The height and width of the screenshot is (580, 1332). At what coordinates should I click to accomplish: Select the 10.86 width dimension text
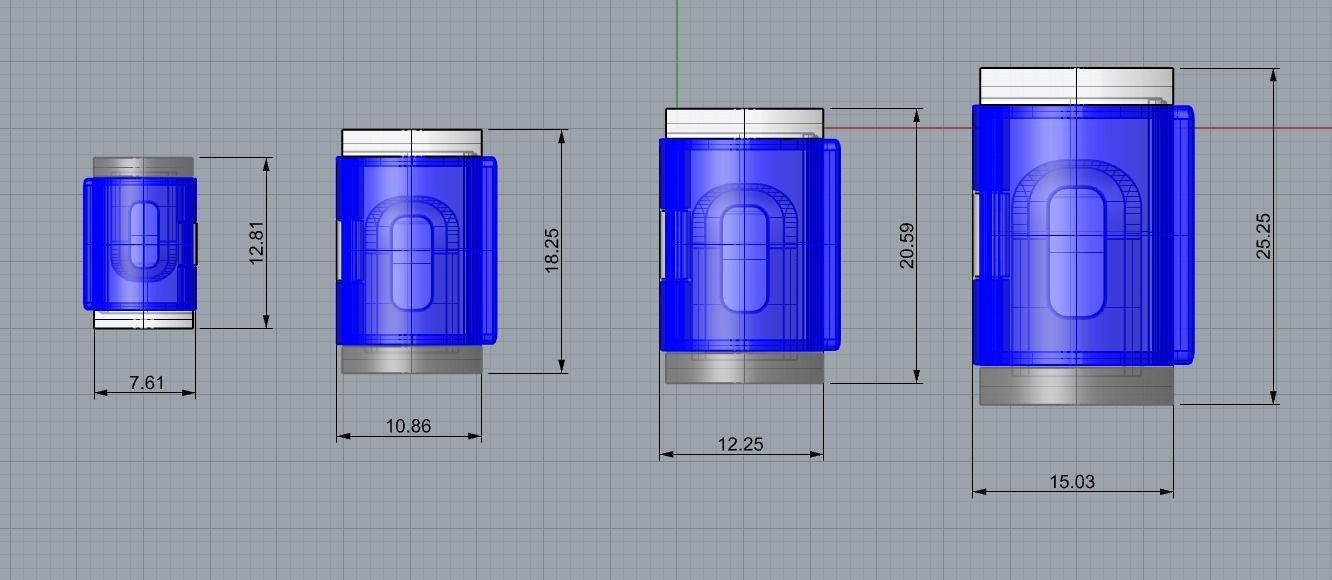point(408,426)
